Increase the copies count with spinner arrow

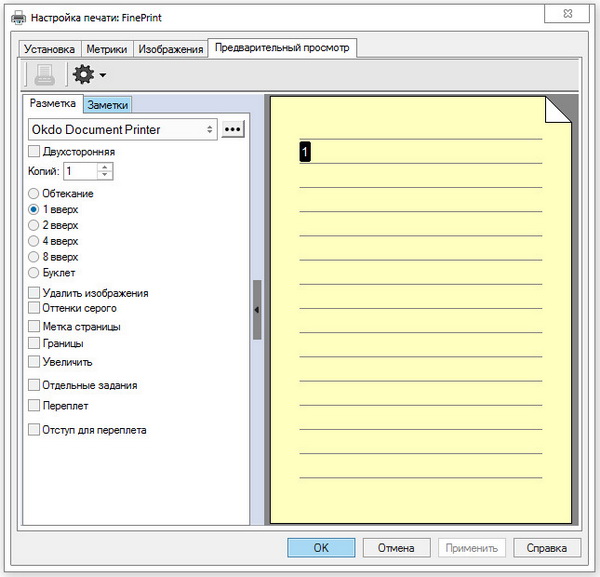(106, 167)
